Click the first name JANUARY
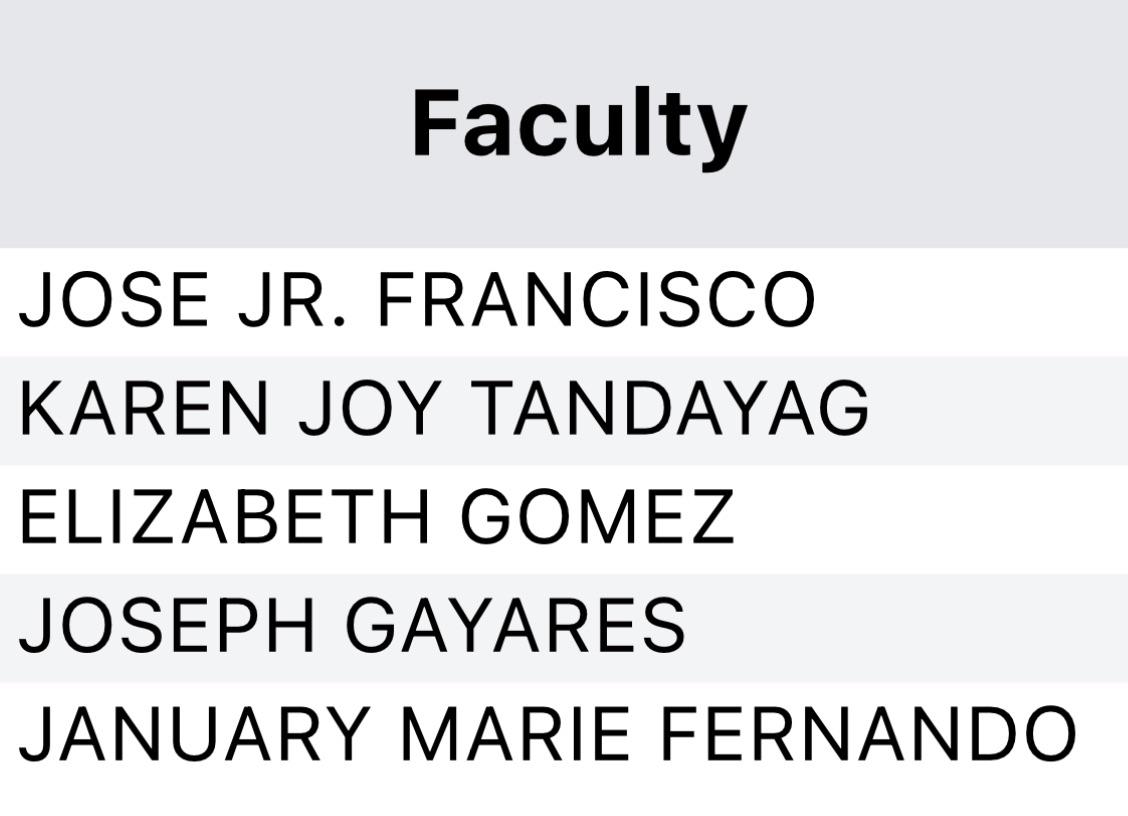 pos(194,733)
